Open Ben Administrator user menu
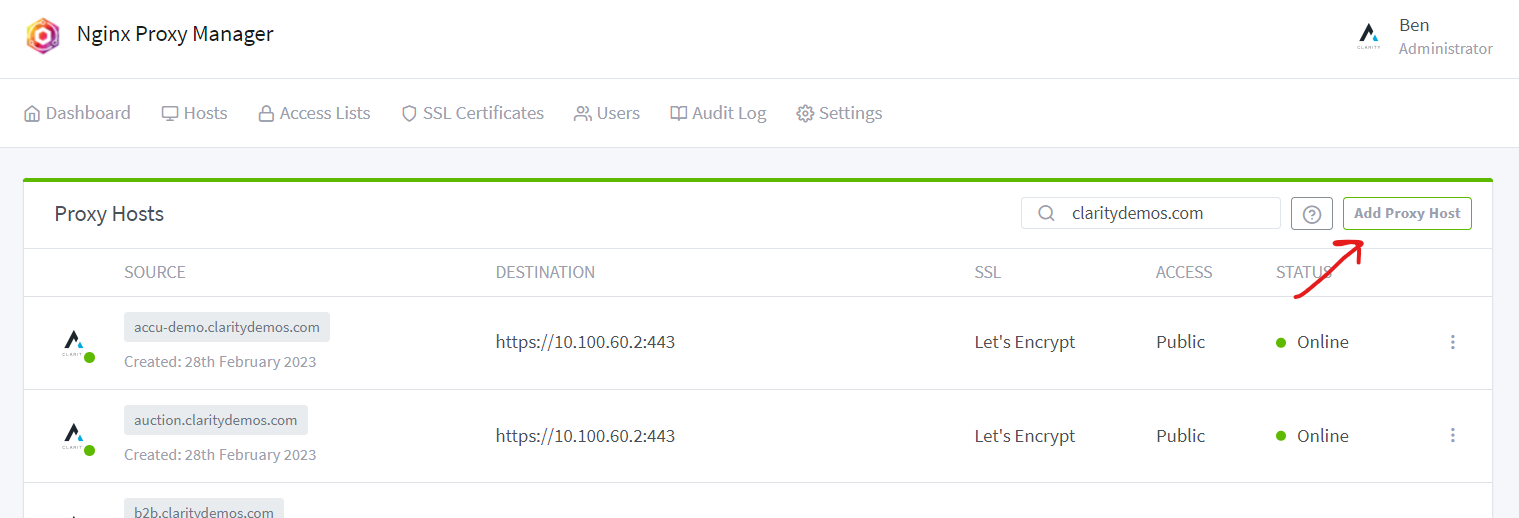This screenshot has height=518, width=1519. pos(1423,36)
